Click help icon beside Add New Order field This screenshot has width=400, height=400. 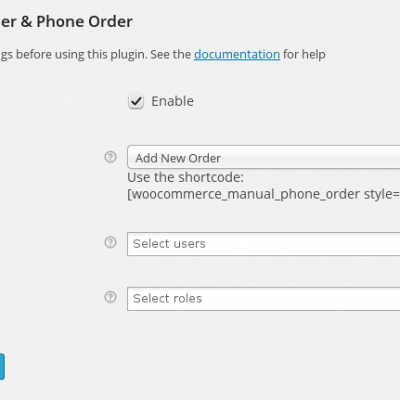[110, 157]
